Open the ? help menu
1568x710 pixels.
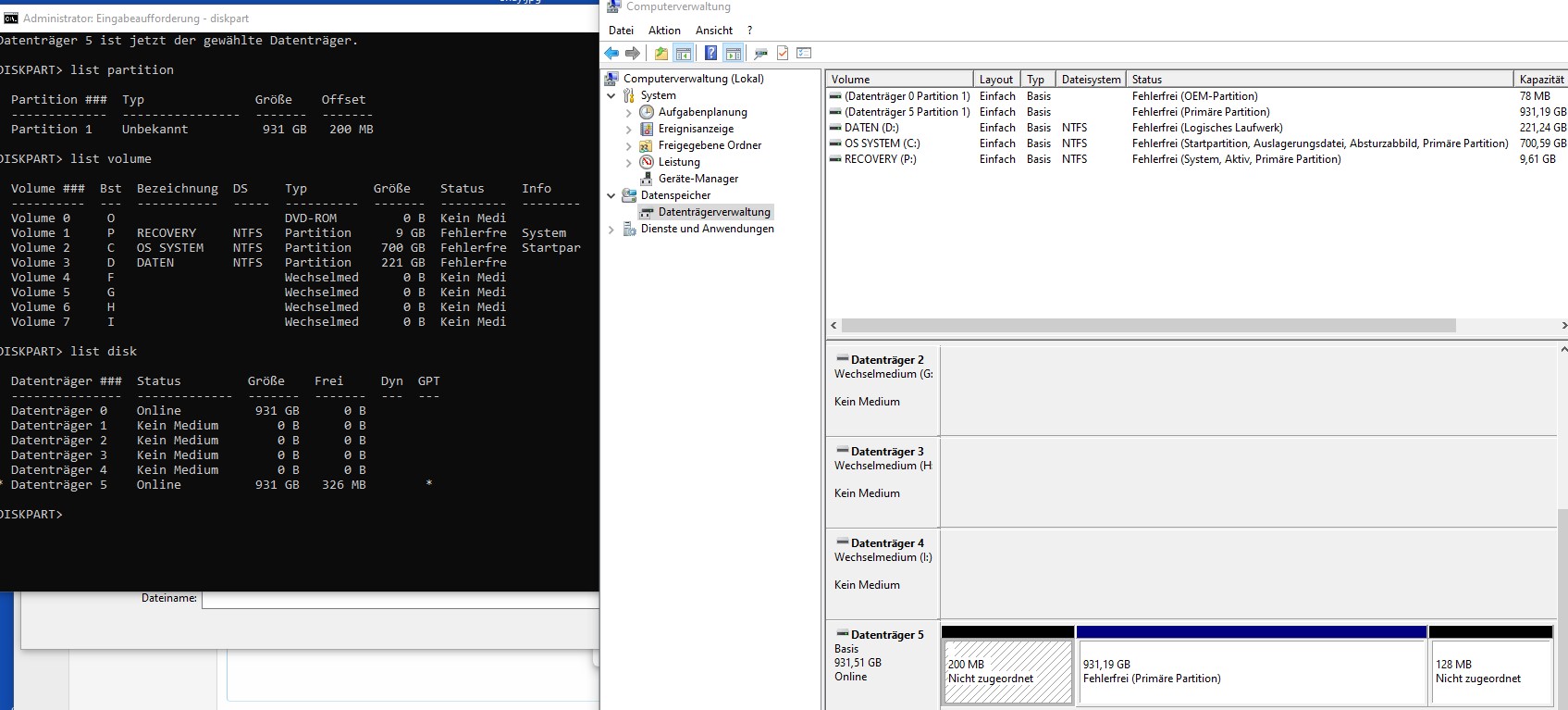[749, 31]
